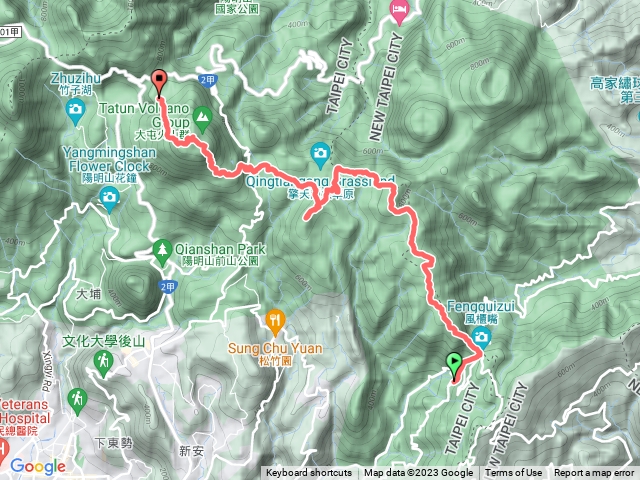
Task: Click the Sung Chu Yuan text label
Action: 275,349
